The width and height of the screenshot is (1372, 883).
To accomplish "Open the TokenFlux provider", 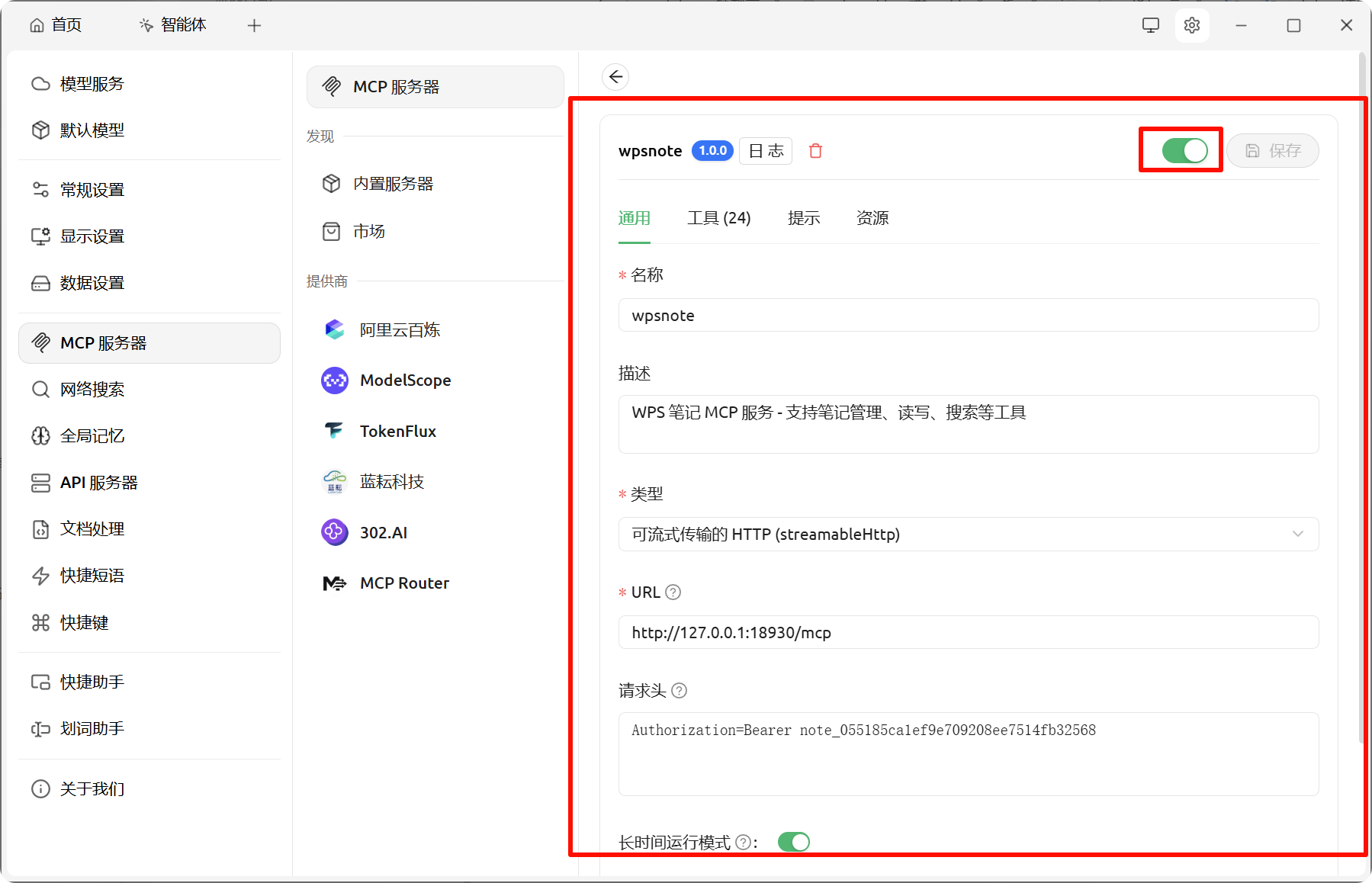I will pos(435,432).
